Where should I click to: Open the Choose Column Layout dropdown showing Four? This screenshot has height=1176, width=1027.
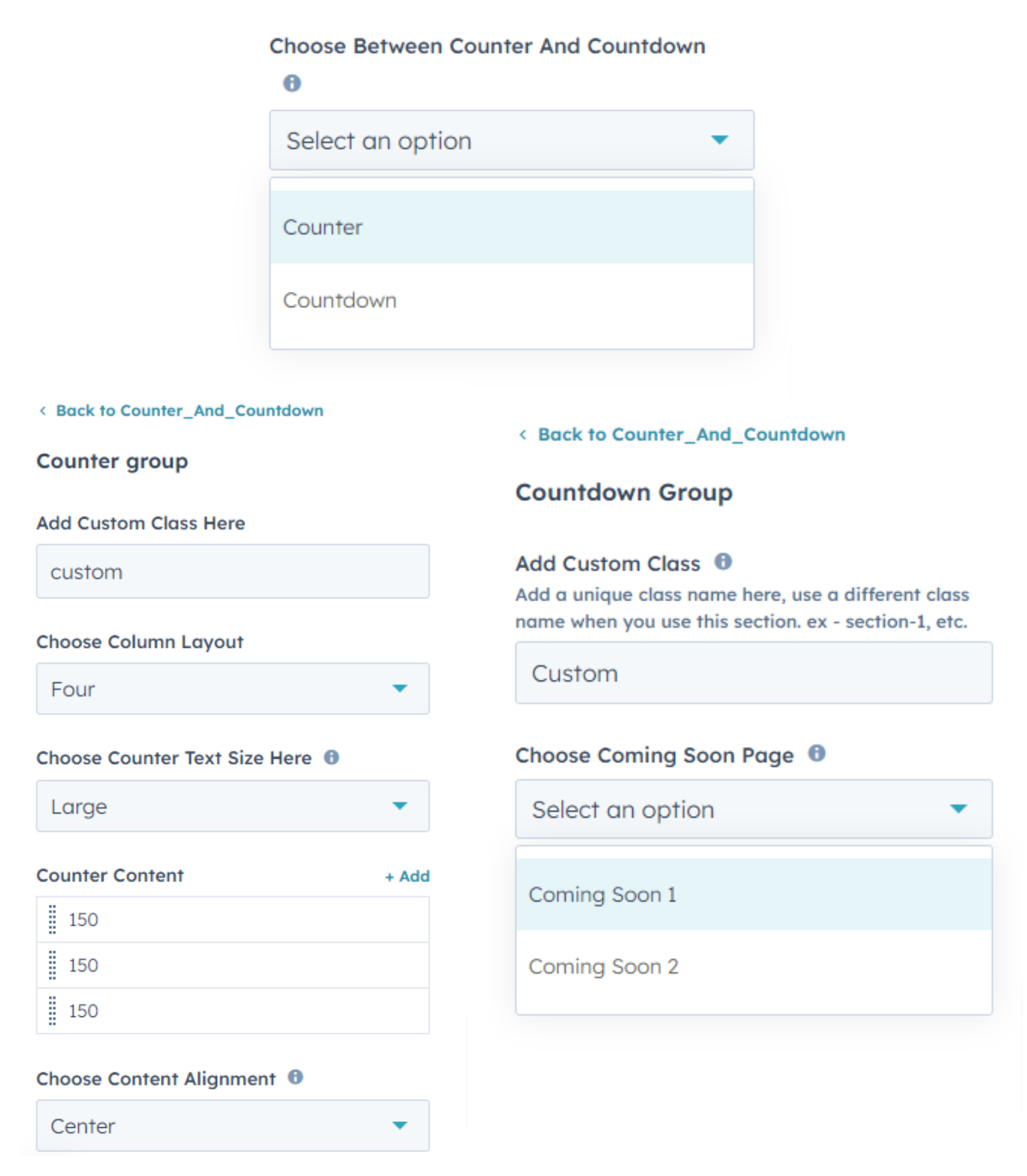click(232, 689)
